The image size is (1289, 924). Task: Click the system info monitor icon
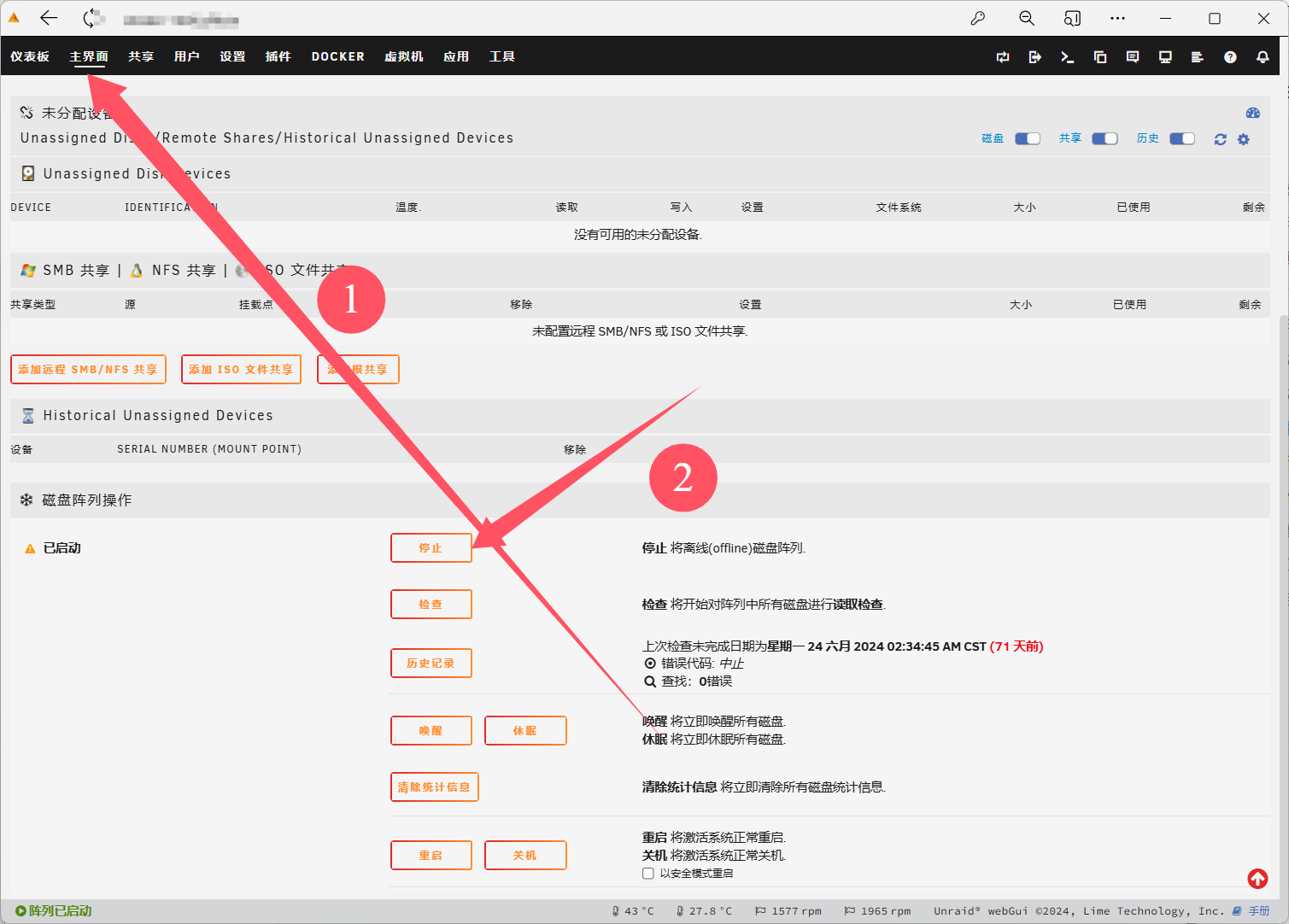1165,57
